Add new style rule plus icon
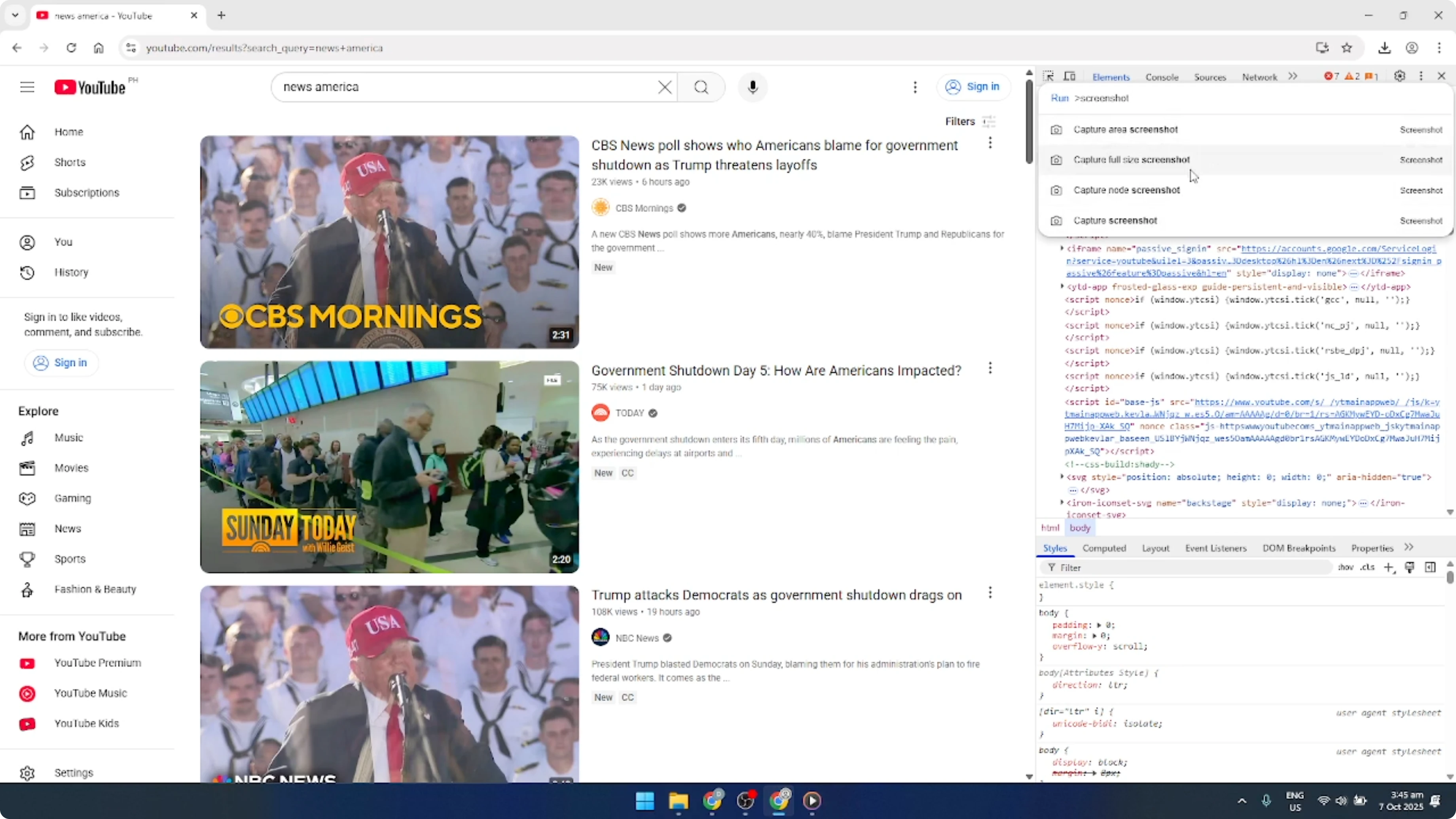 [x=1389, y=567]
